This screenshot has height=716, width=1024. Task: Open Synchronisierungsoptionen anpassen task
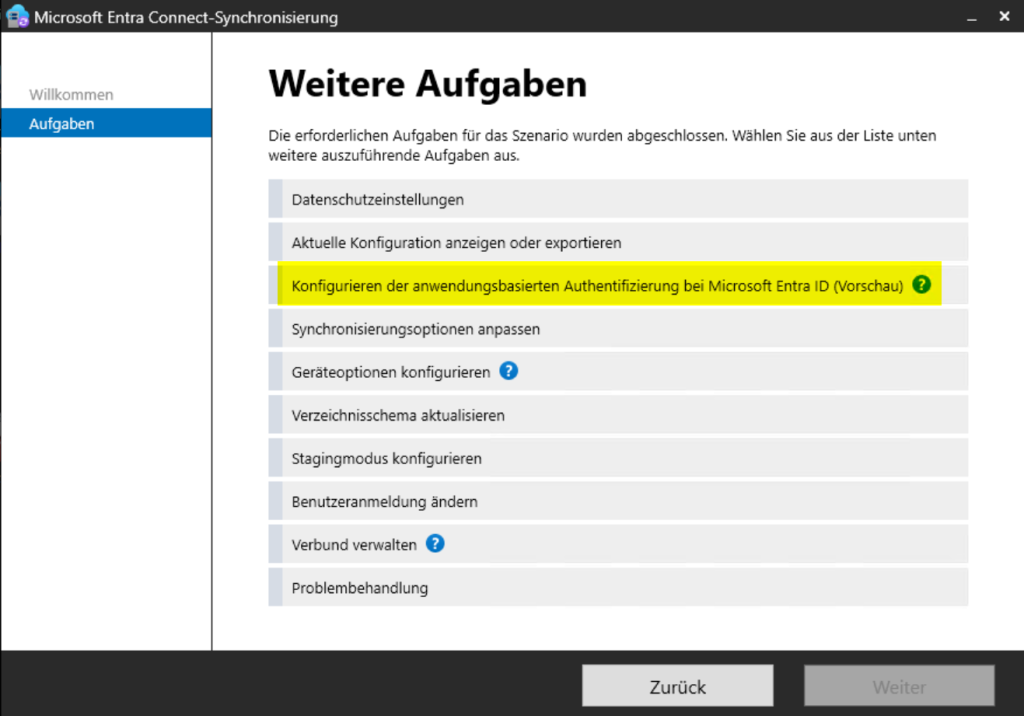618,329
